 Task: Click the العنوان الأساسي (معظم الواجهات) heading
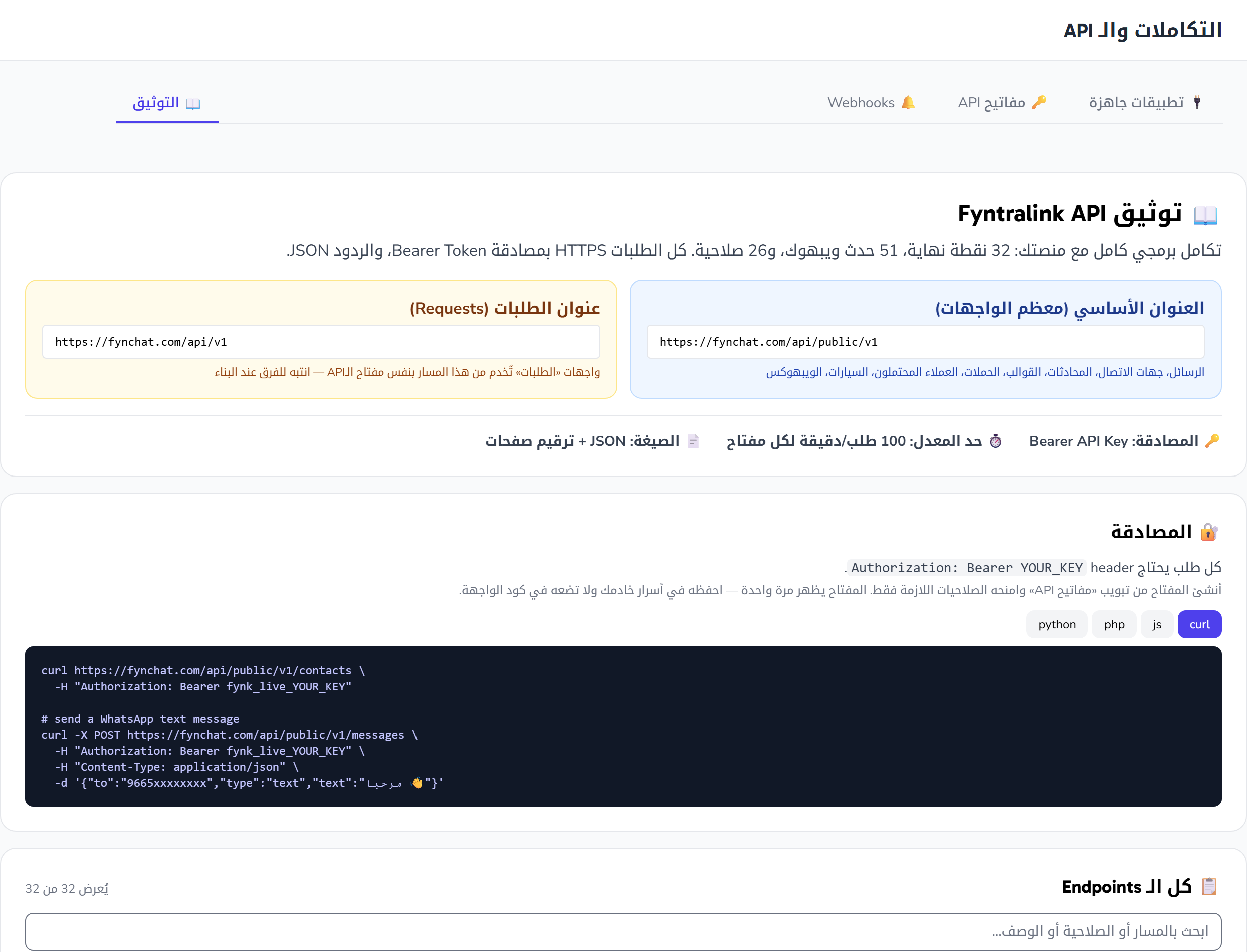coord(1070,308)
